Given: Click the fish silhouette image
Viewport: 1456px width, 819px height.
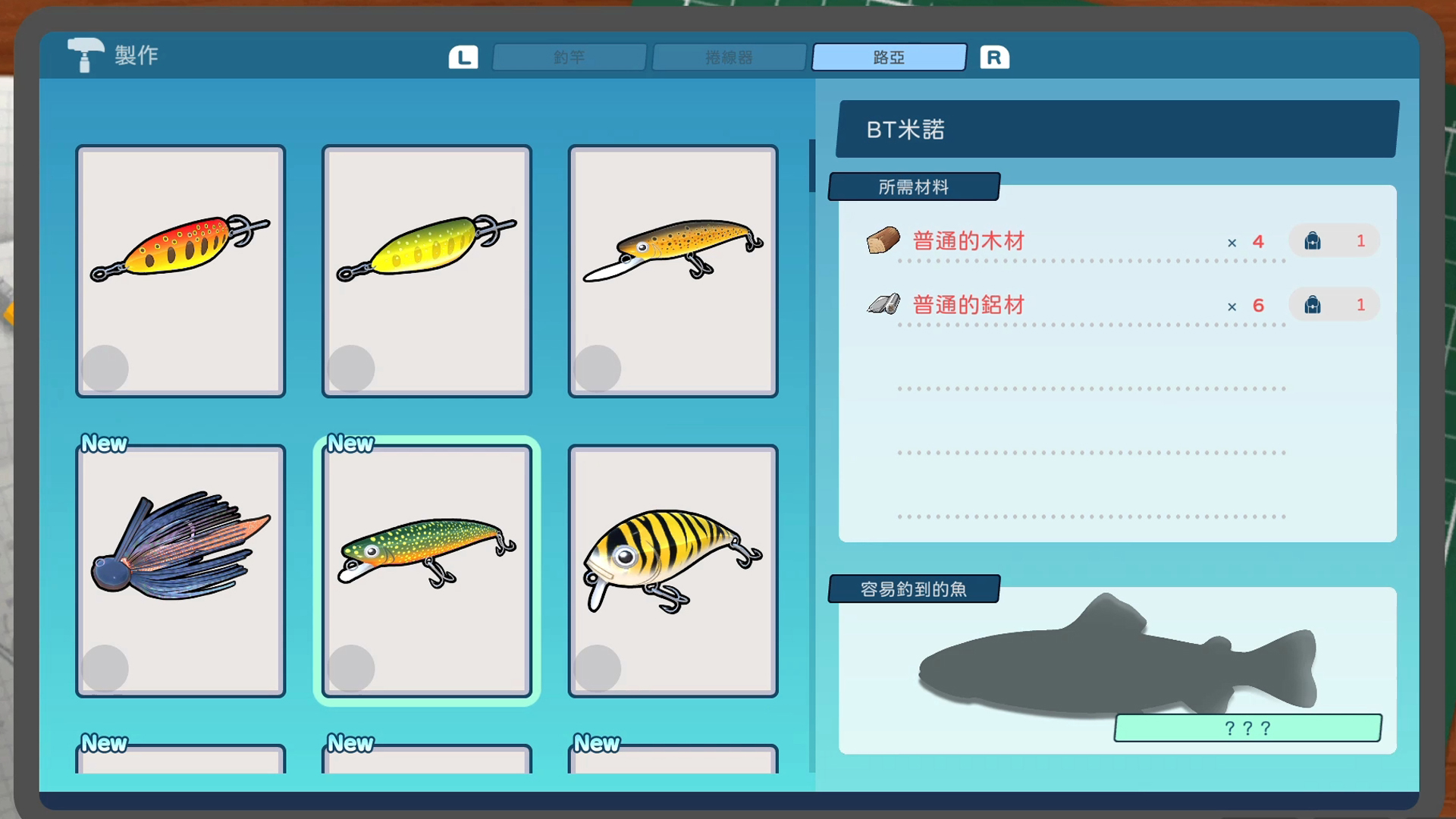Looking at the screenshot, I should click(x=1118, y=657).
